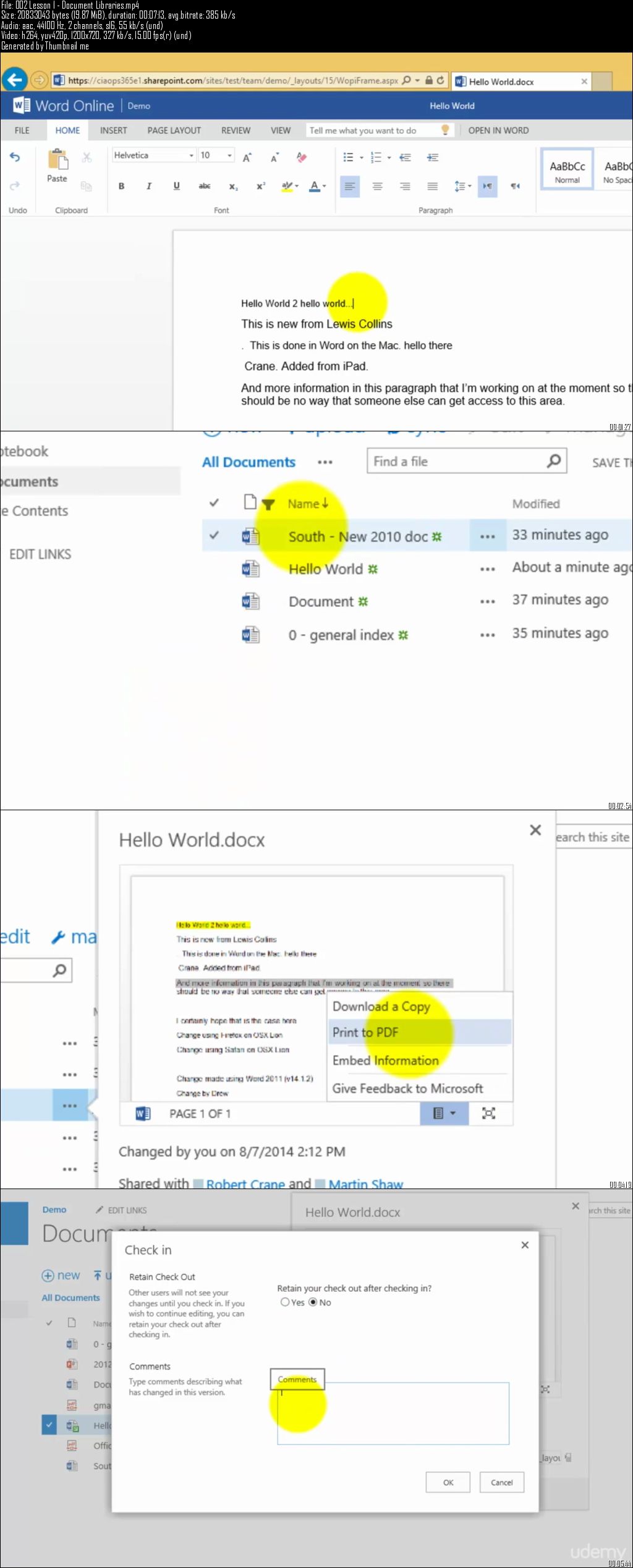The height and width of the screenshot is (1568, 633).
Task: Apply superscript formatting
Action: (261, 186)
